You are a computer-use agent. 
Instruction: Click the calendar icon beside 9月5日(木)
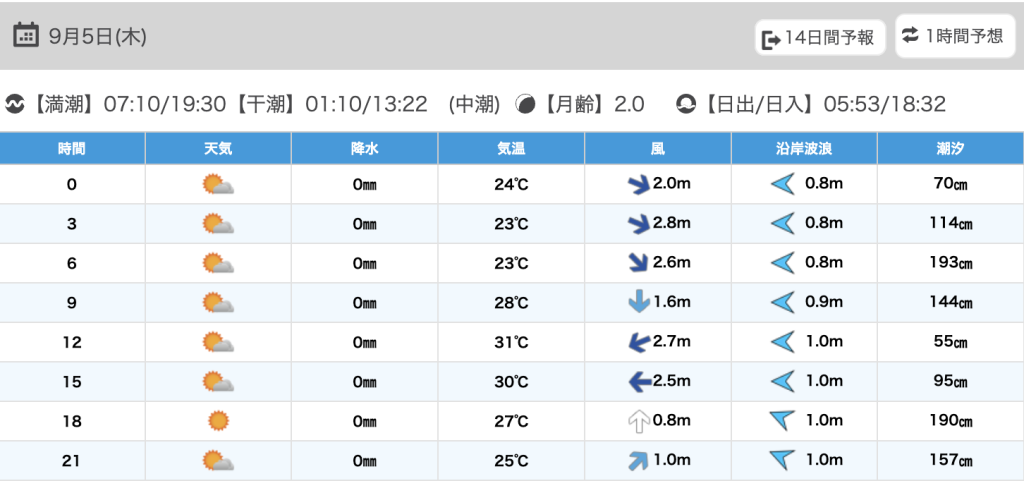[26, 36]
